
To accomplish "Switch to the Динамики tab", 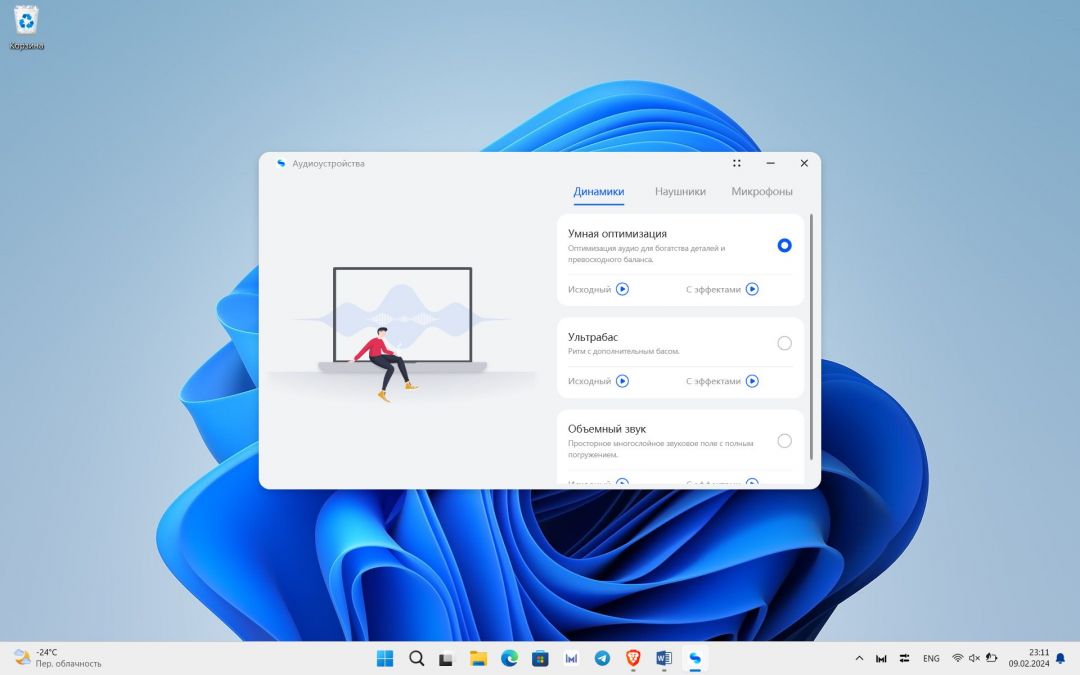I will (x=599, y=191).
